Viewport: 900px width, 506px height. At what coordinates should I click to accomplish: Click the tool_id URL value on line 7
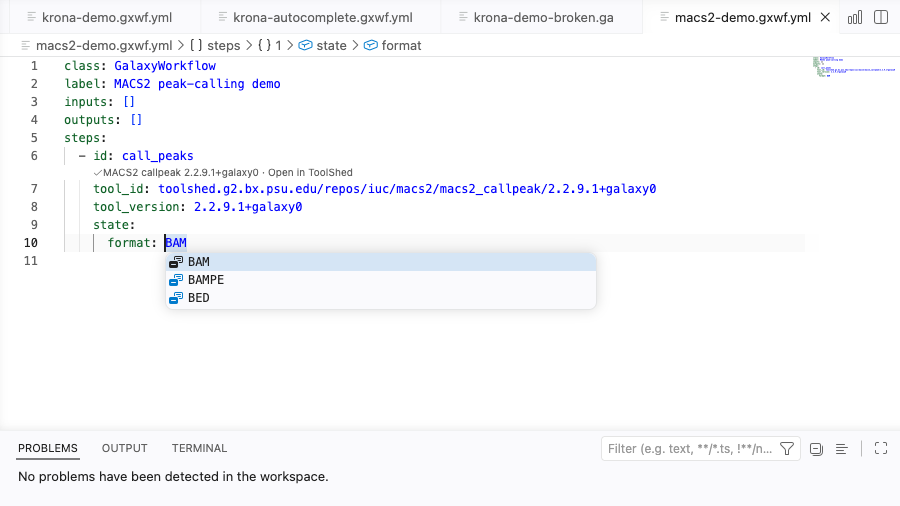click(x=407, y=189)
